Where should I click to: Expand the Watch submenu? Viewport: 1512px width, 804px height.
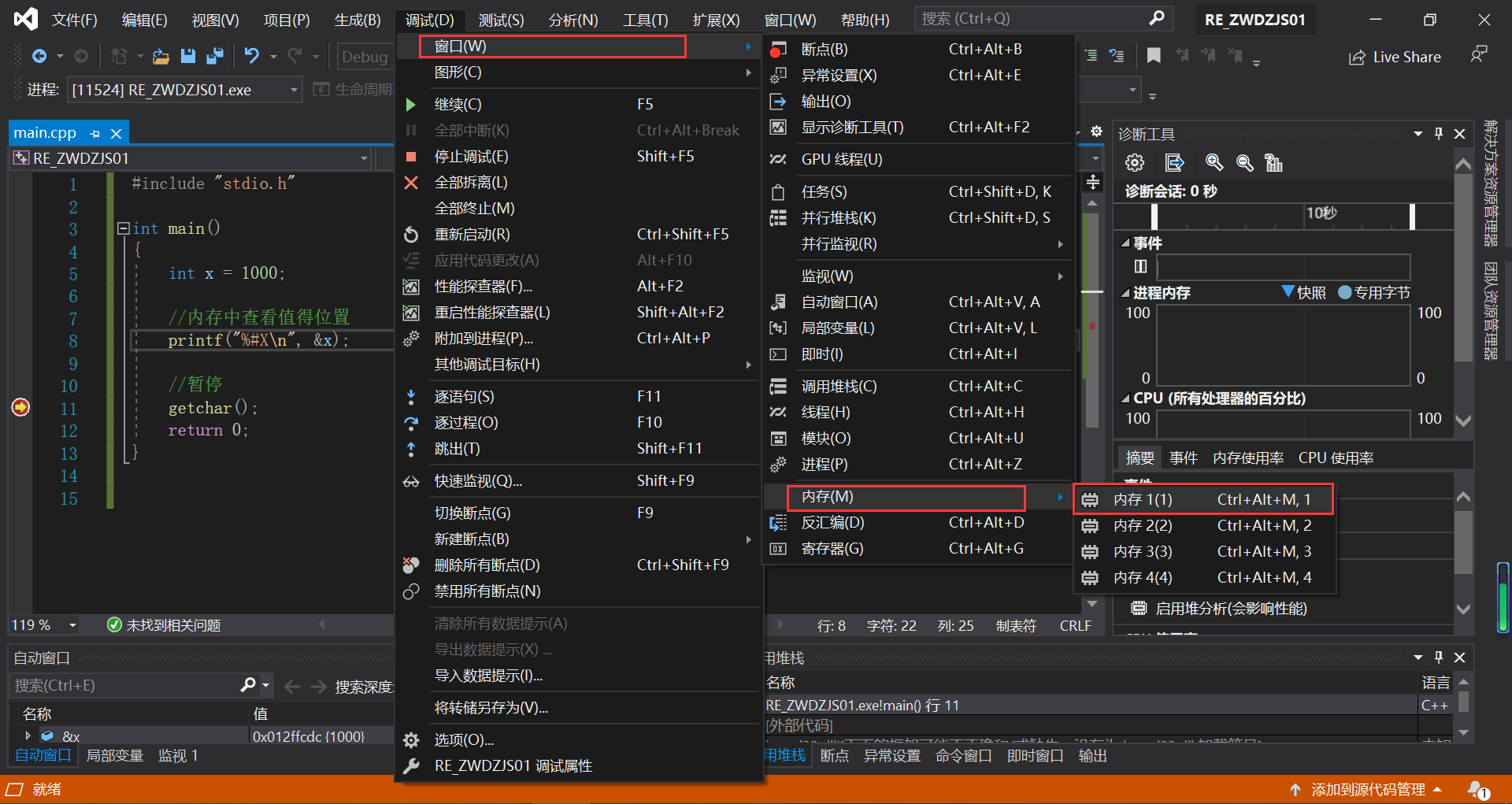click(x=918, y=276)
